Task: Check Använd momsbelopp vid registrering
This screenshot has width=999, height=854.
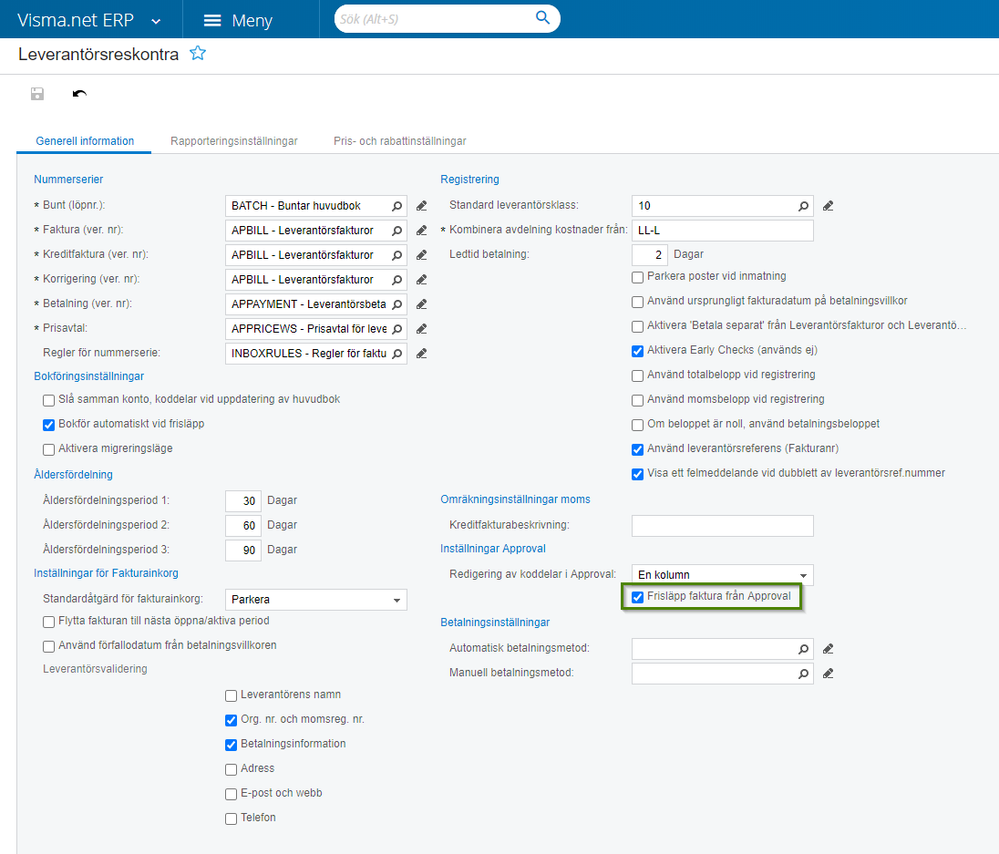Action: coord(637,400)
